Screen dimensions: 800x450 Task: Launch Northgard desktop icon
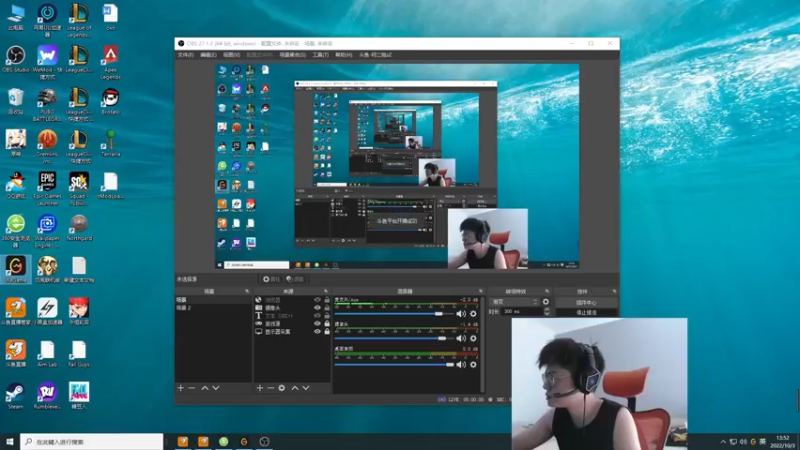coord(79,227)
